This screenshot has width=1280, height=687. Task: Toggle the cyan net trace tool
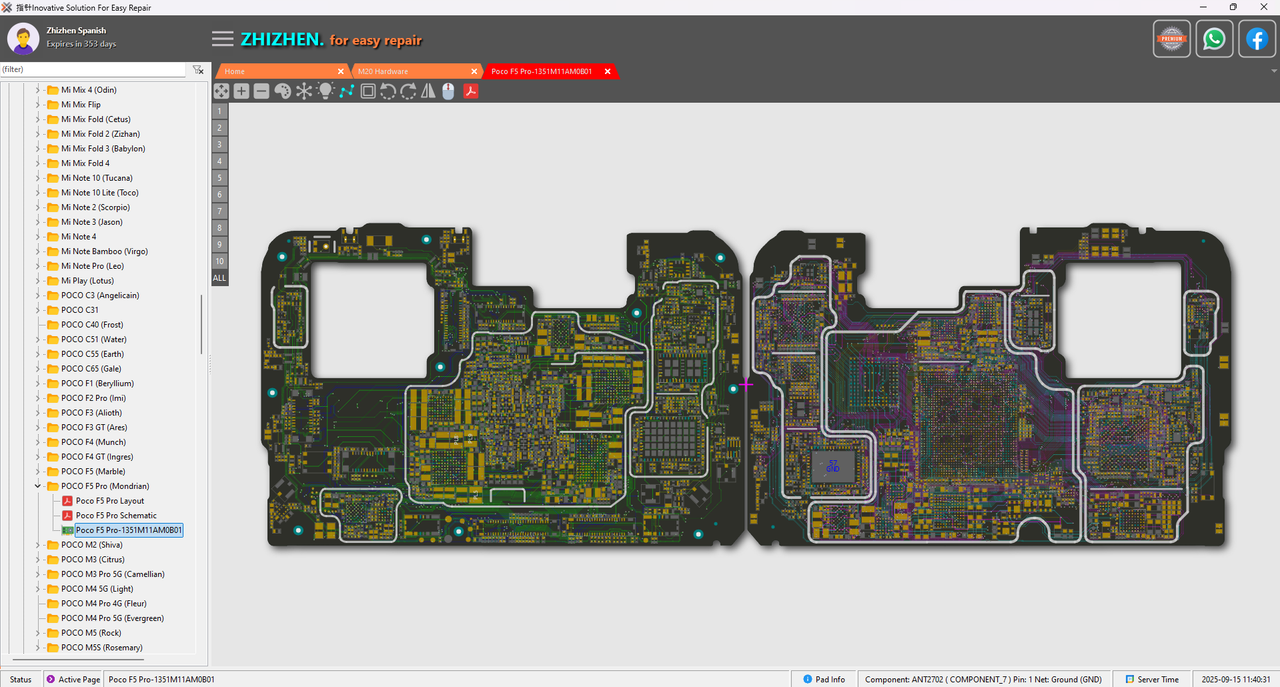click(346, 91)
